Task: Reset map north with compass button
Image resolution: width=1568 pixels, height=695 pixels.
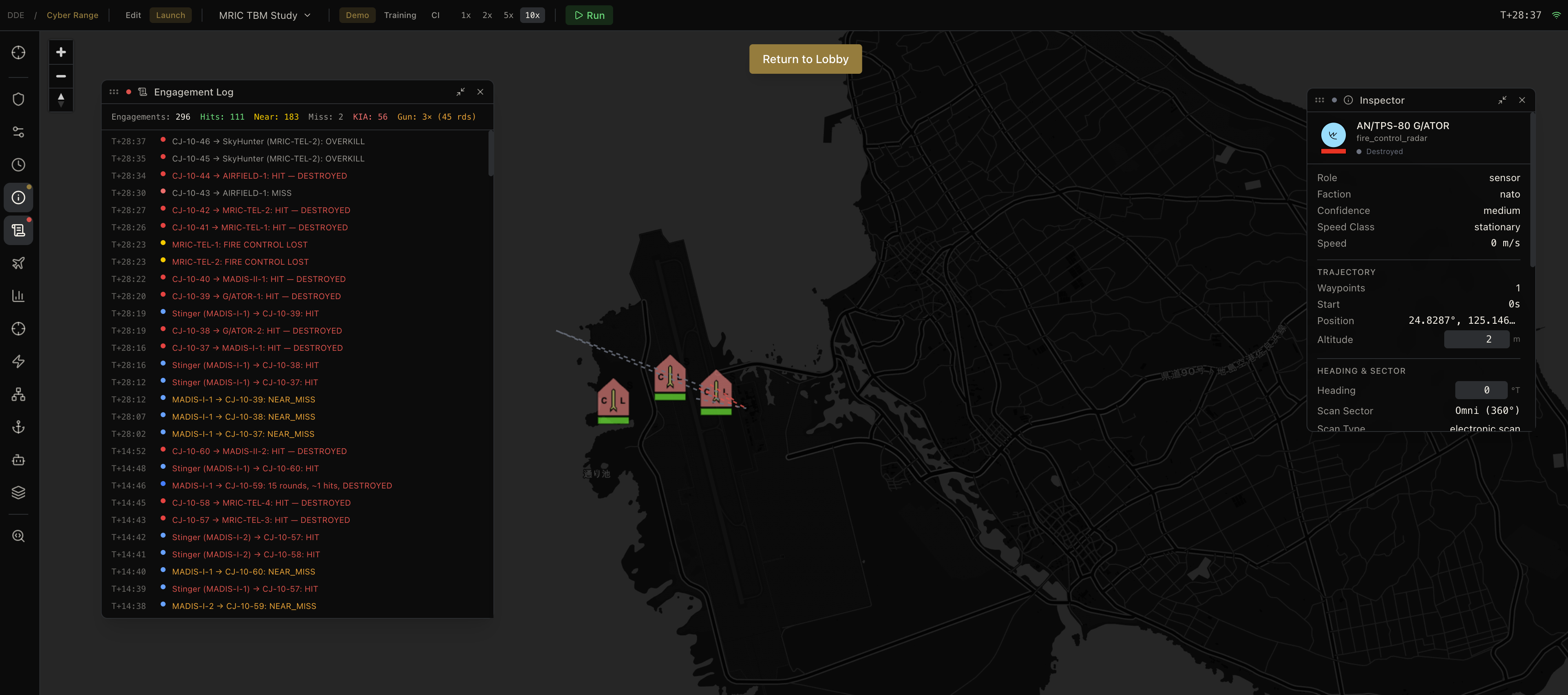Action: 61,100
